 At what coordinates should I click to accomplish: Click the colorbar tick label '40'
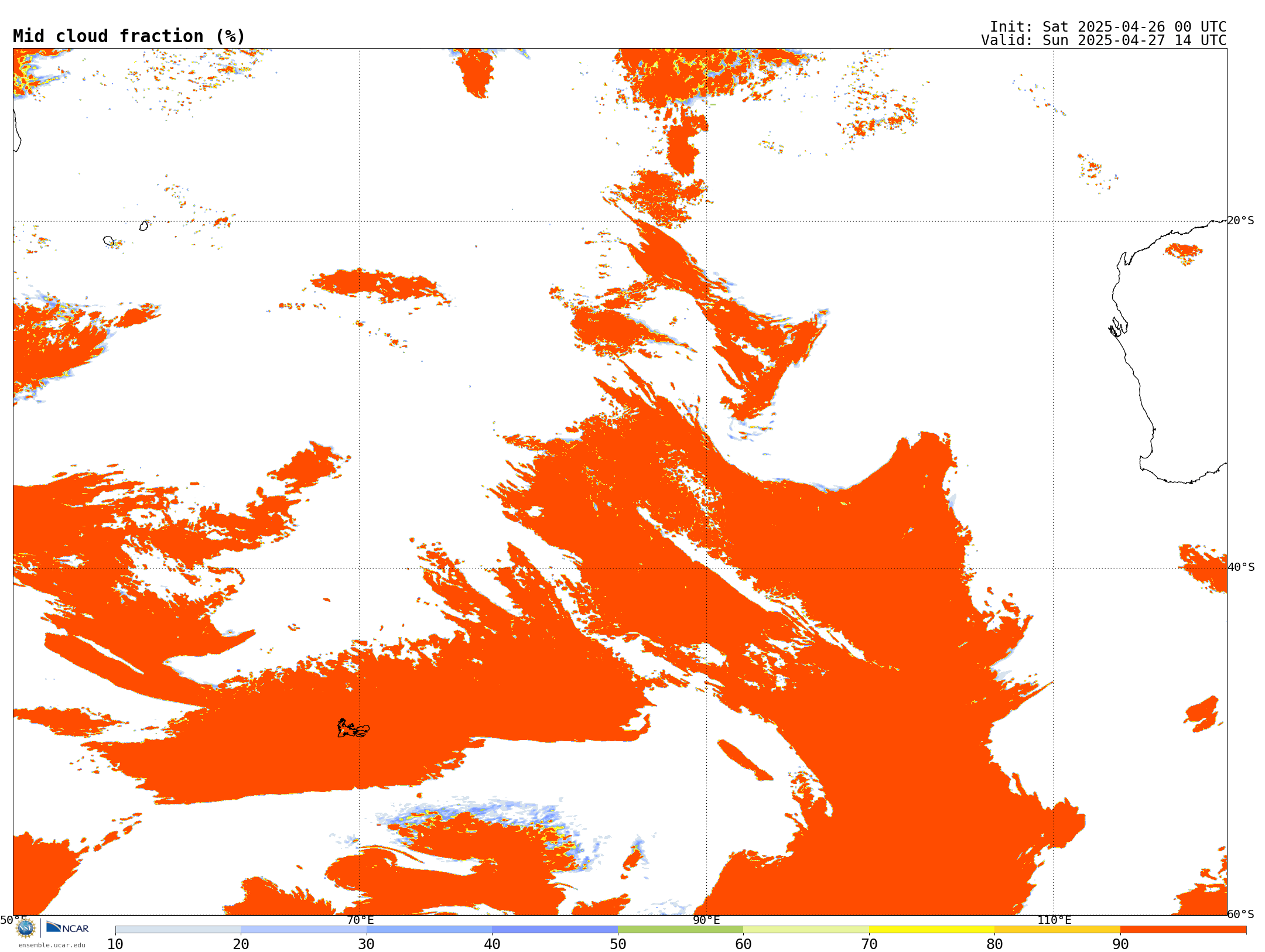point(492,944)
